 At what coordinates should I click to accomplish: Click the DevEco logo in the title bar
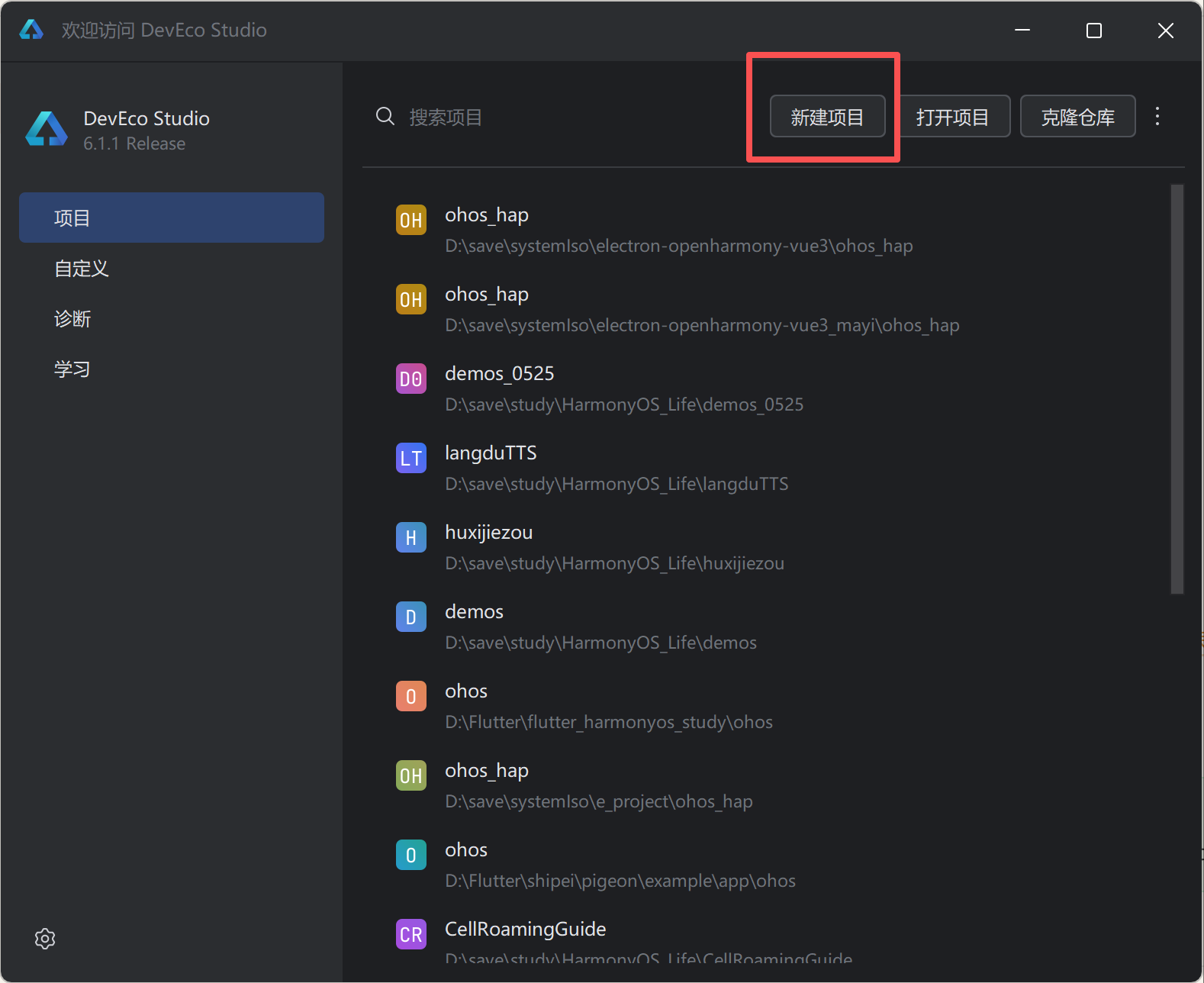[31, 30]
